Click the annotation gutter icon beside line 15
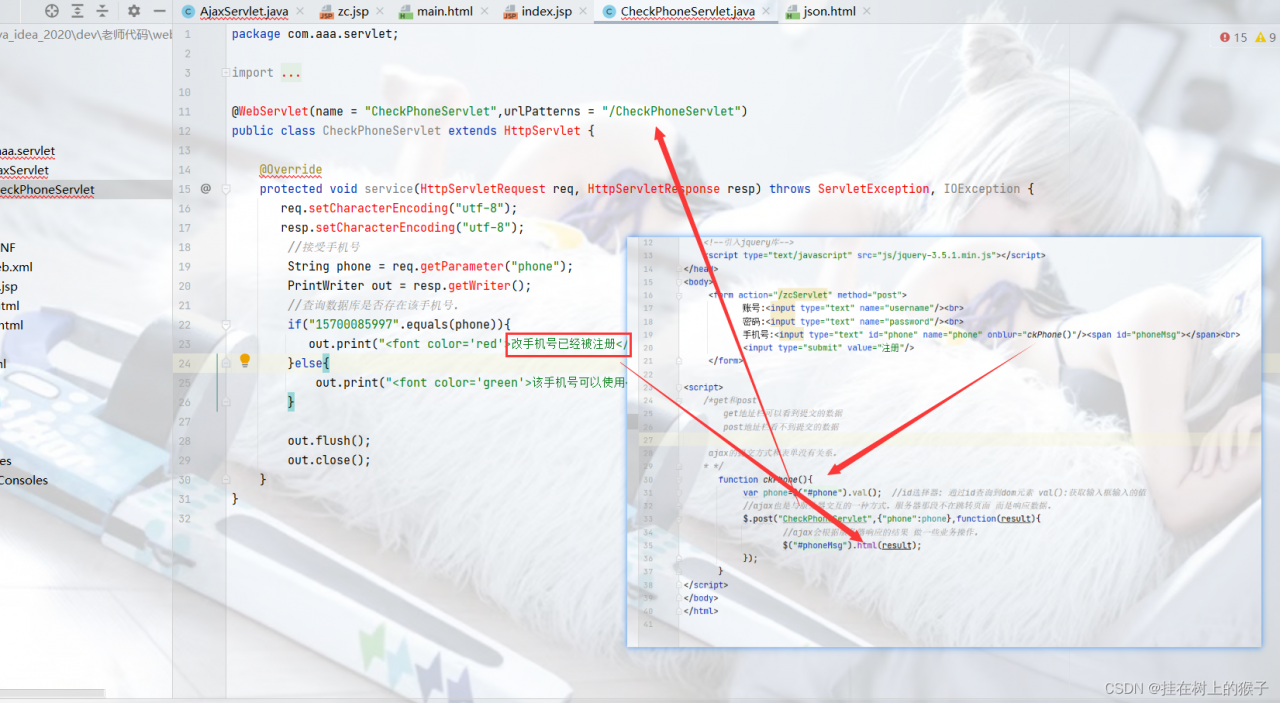This screenshot has width=1280, height=703. pyautogui.click(x=205, y=188)
